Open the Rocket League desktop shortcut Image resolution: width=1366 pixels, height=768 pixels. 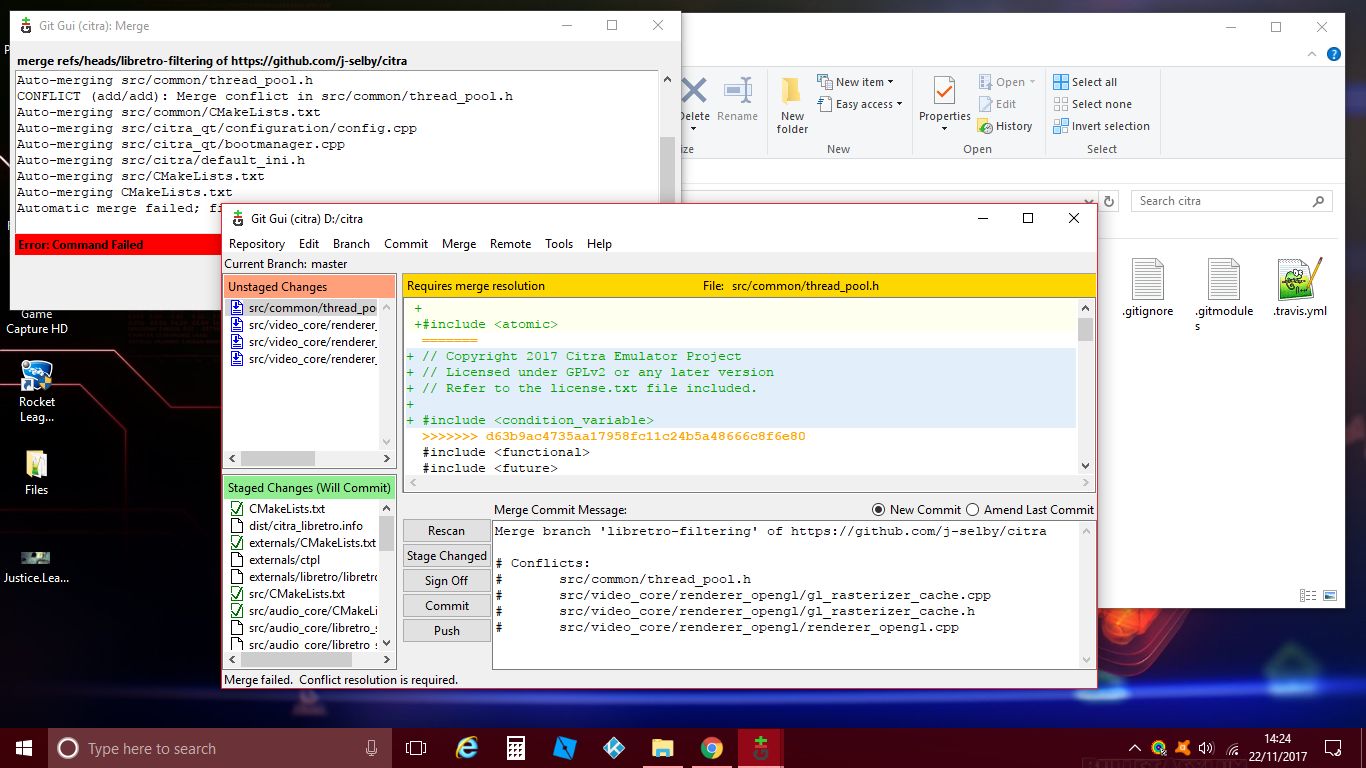(37, 391)
